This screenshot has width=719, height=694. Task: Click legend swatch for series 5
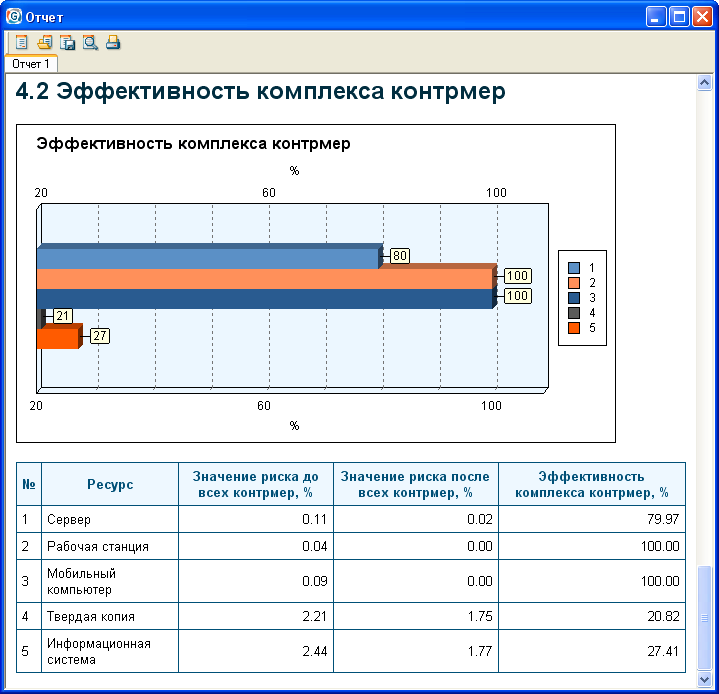pos(574,328)
